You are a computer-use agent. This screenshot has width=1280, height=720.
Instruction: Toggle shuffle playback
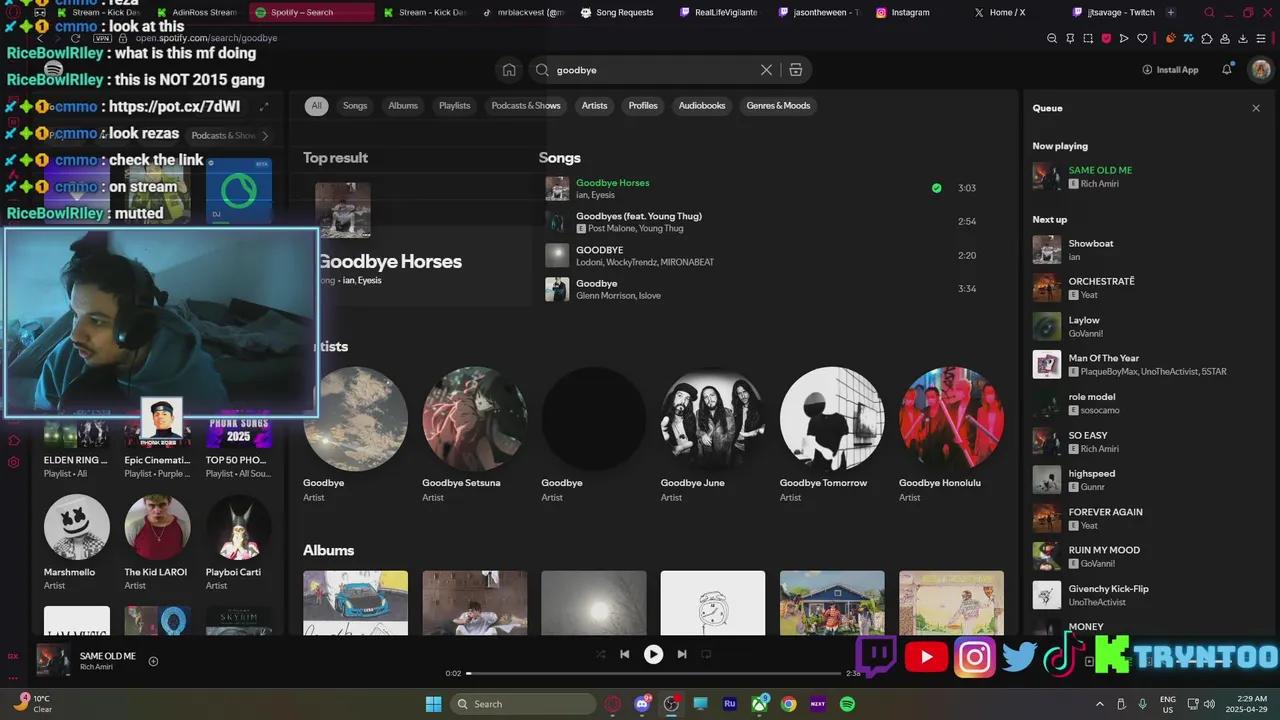[x=600, y=654]
